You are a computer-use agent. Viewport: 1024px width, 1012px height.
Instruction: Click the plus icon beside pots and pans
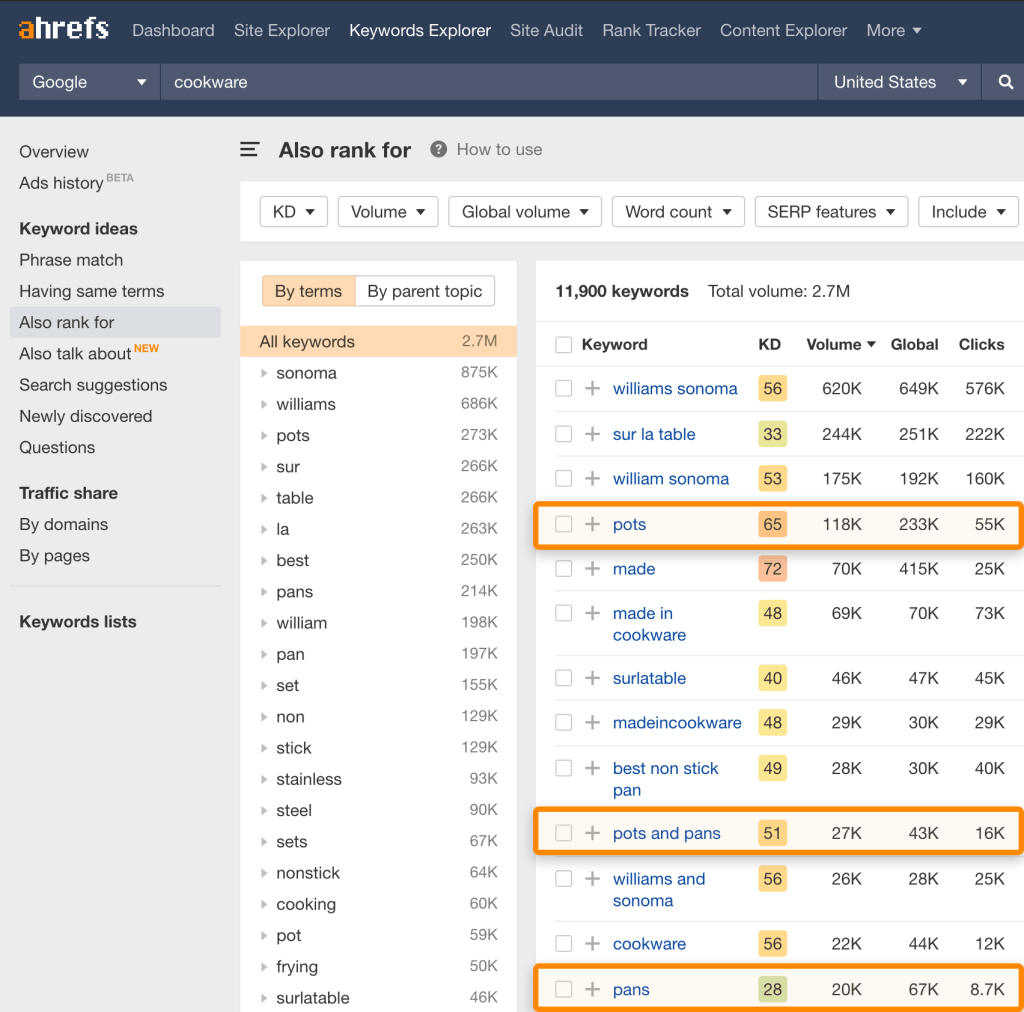coord(592,832)
